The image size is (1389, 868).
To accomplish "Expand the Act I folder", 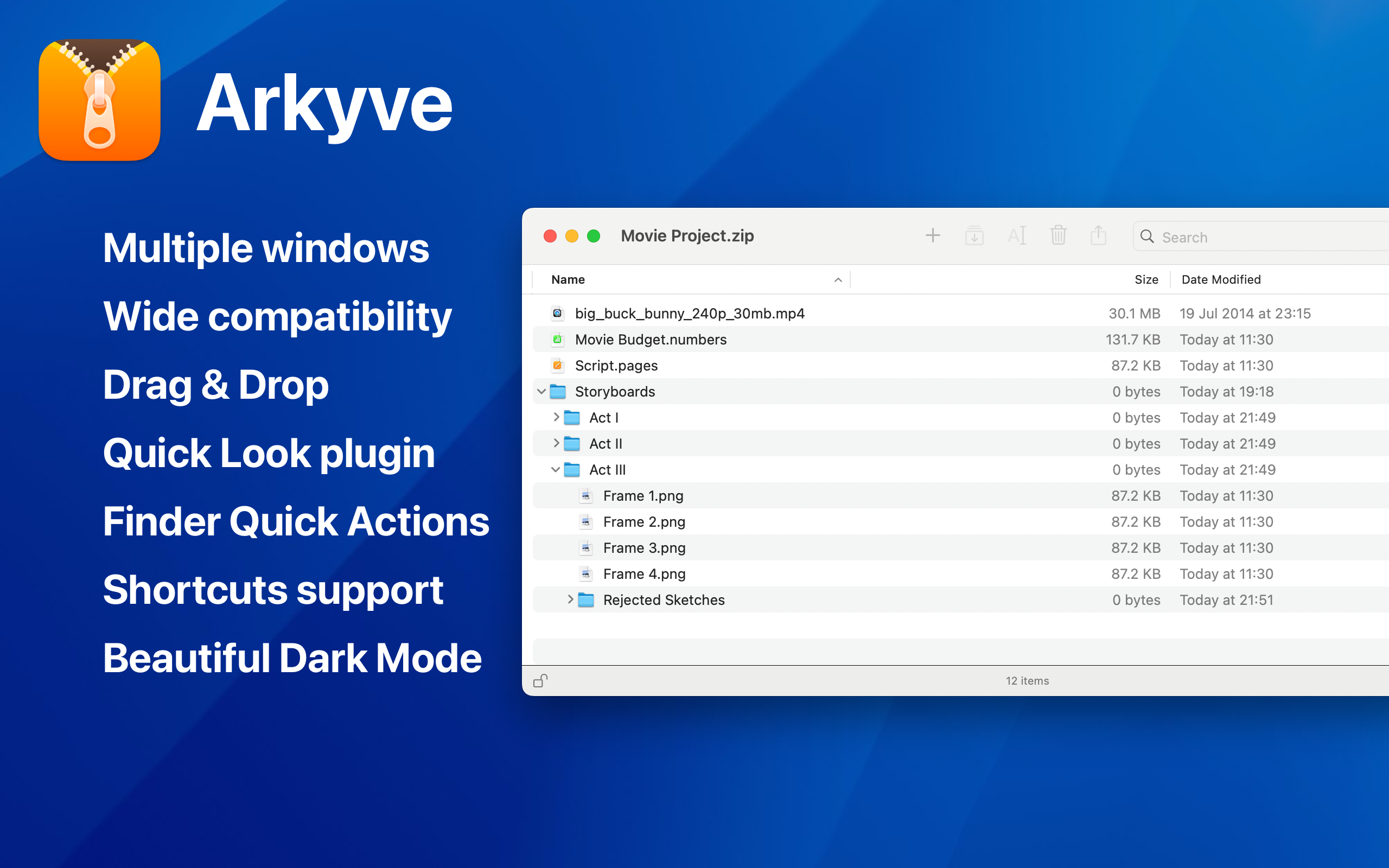I will [x=556, y=417].
